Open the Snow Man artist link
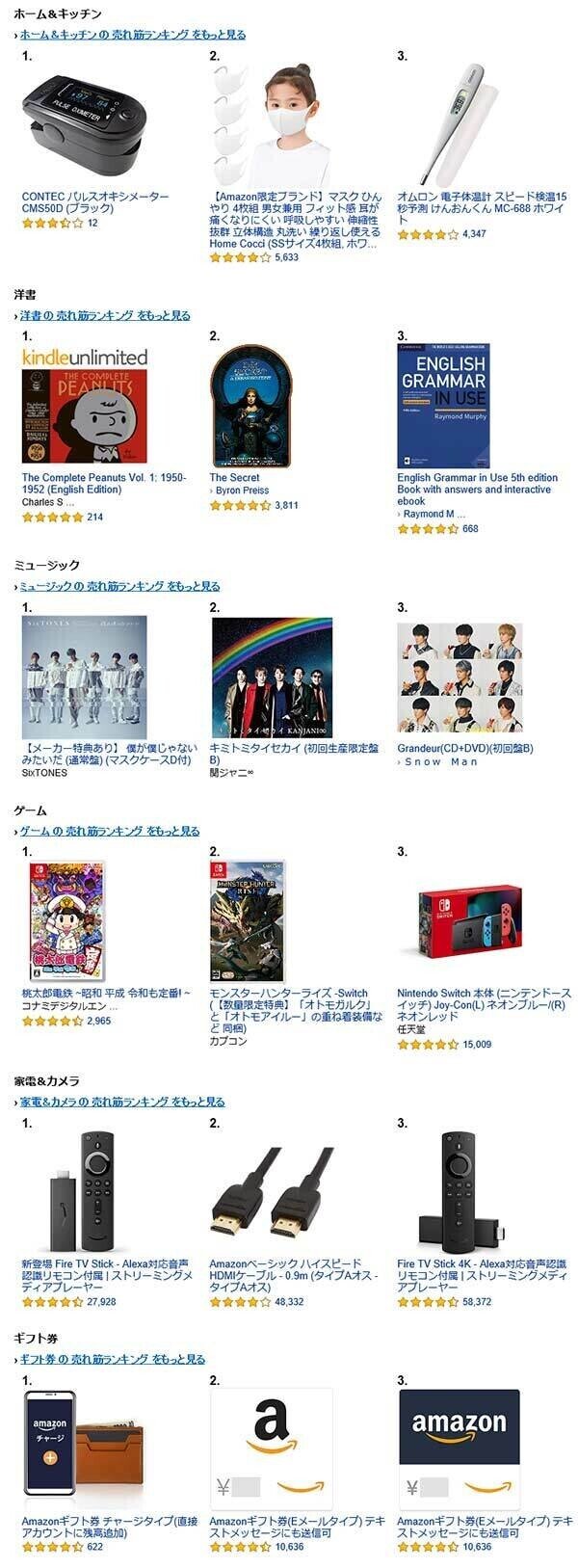The width and height of the screenshot is (578, 1568). [x=441, y=761]
